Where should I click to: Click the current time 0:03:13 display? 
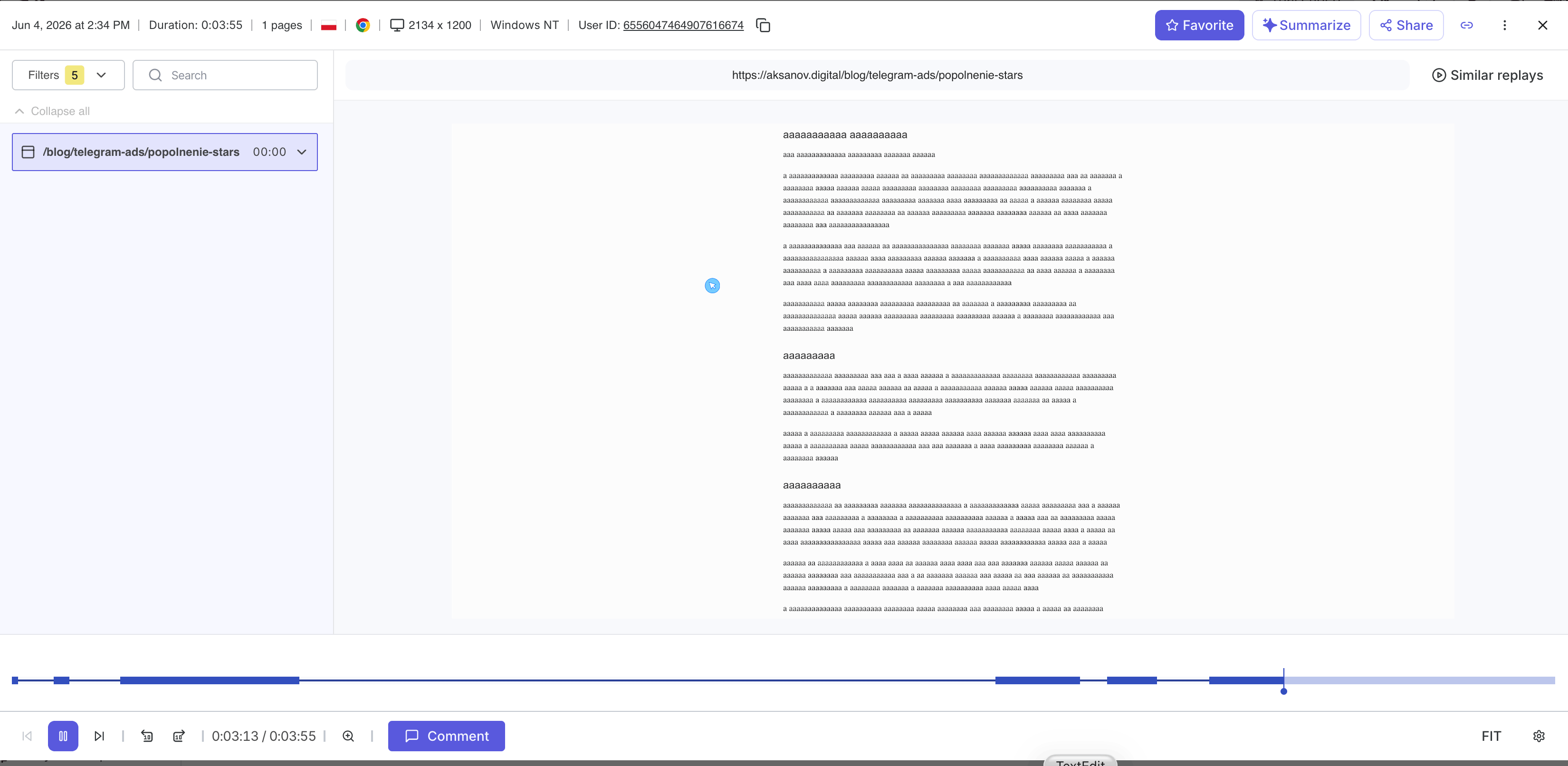pyautogui.click(x=235, y=736)
